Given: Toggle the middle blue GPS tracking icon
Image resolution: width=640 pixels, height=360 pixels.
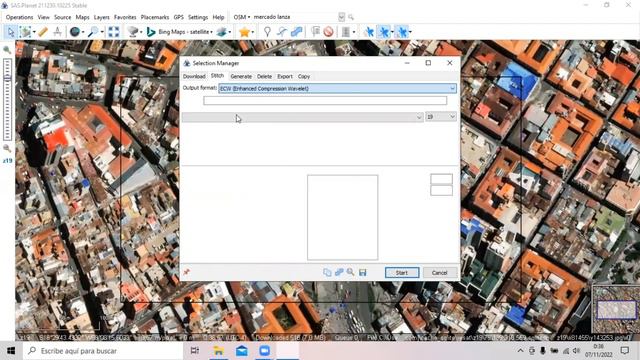Looking at the screenshot, I should pyautogui.click(x=384, y=32).
